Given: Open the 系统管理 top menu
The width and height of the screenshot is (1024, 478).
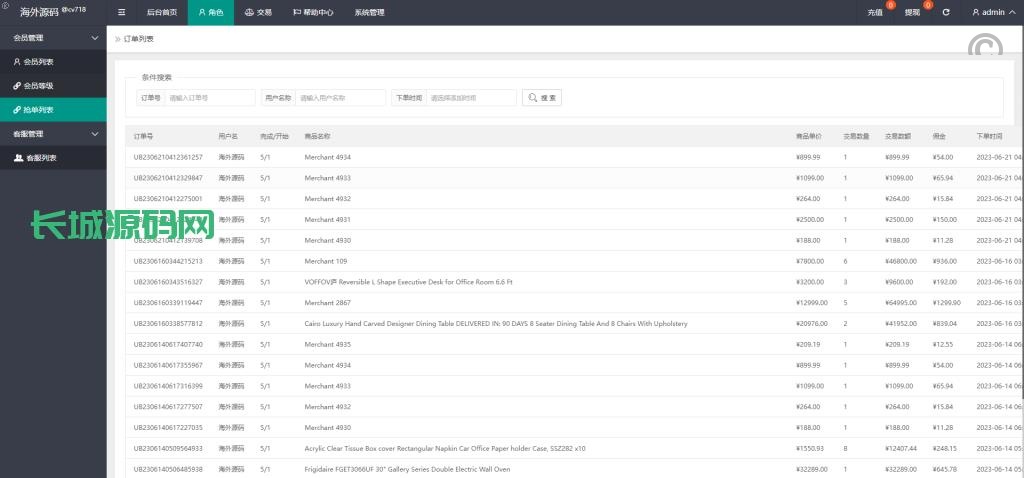Looking at the screenshot, I should 369,13.
